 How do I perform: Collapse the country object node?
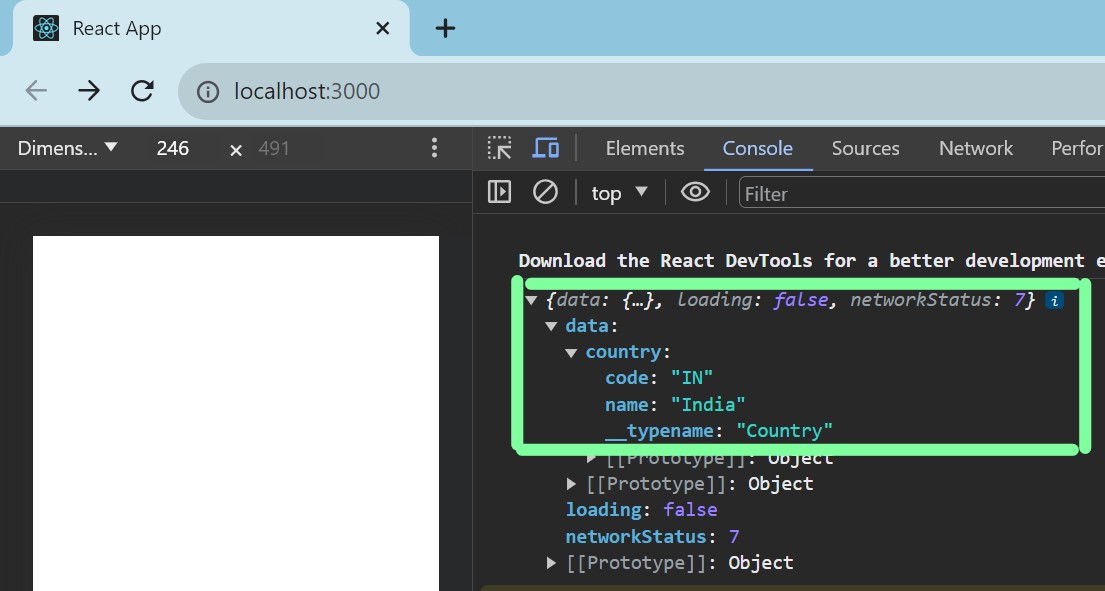coord(571,352)
